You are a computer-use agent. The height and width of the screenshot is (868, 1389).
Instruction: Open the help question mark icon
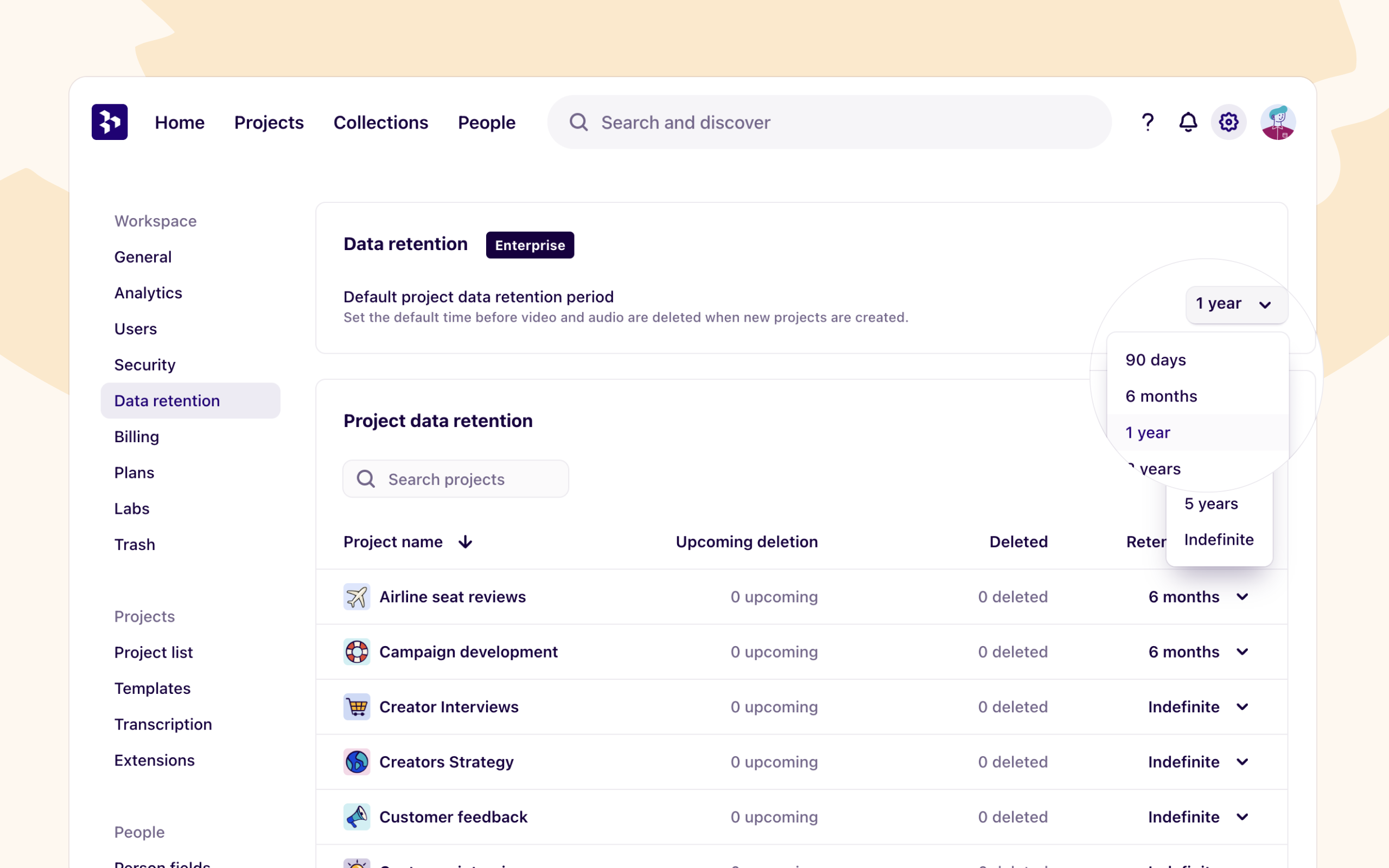(x=1148, y=122)
